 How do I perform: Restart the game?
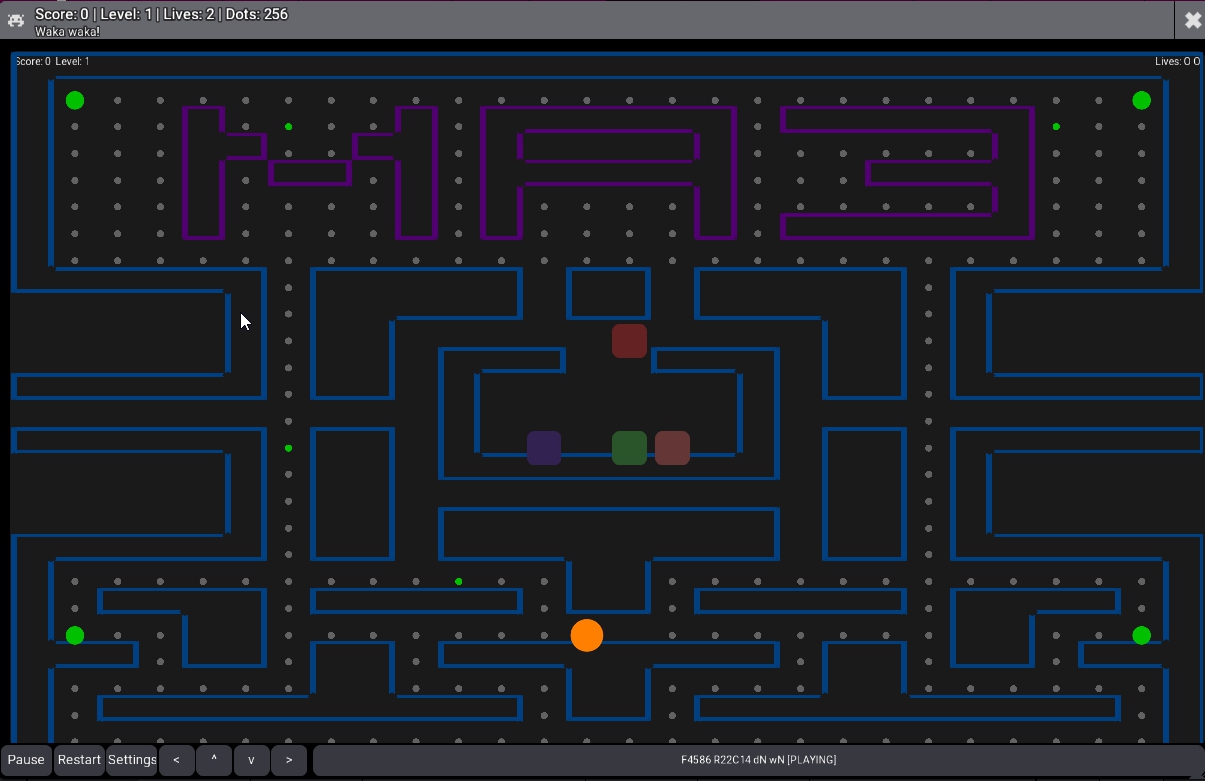(x=79, y=760)
